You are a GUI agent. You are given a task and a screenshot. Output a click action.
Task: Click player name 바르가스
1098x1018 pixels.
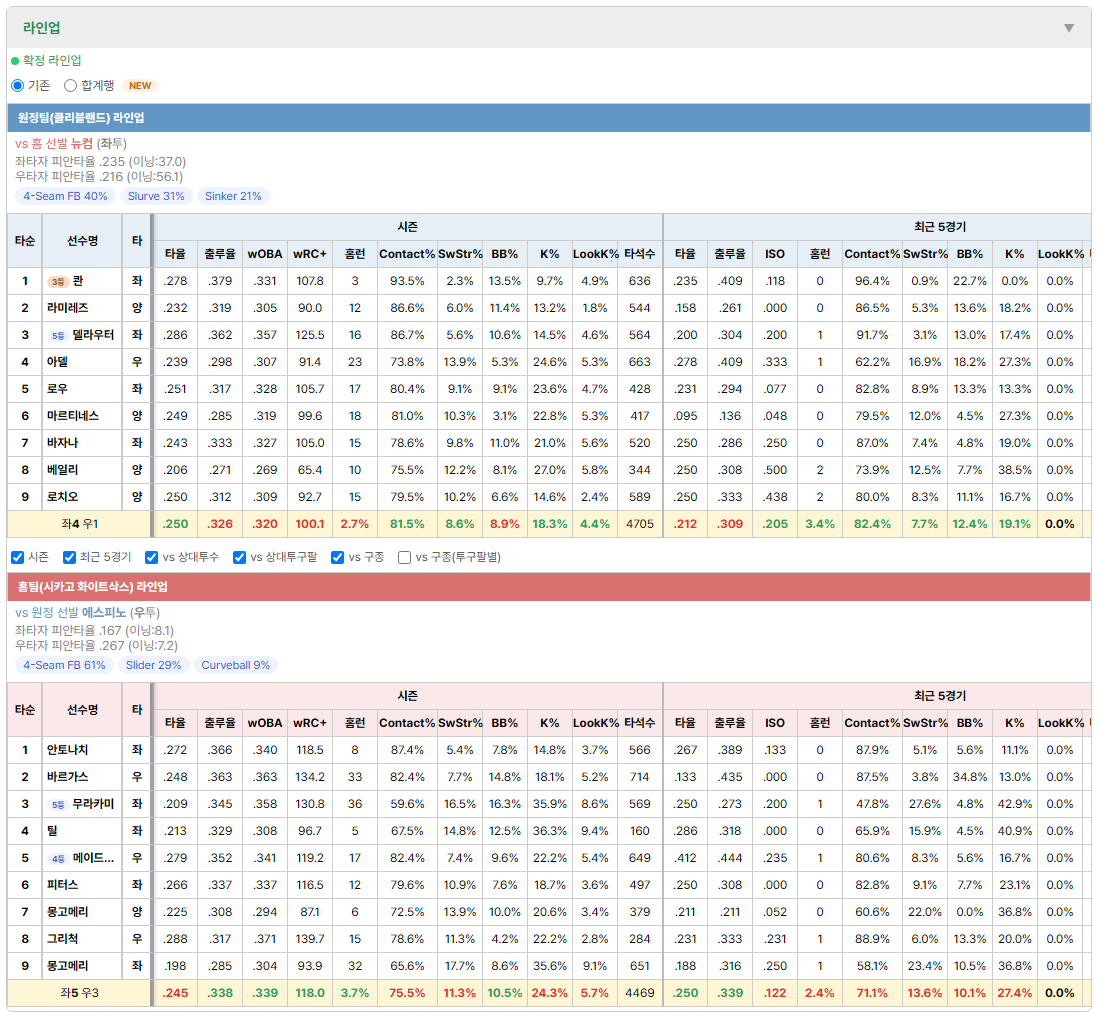(68, 777)
